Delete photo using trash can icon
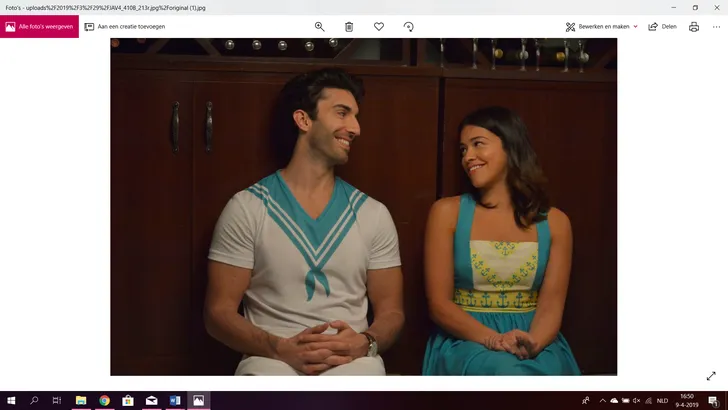 pyautogui.click(x=349, y=26)
